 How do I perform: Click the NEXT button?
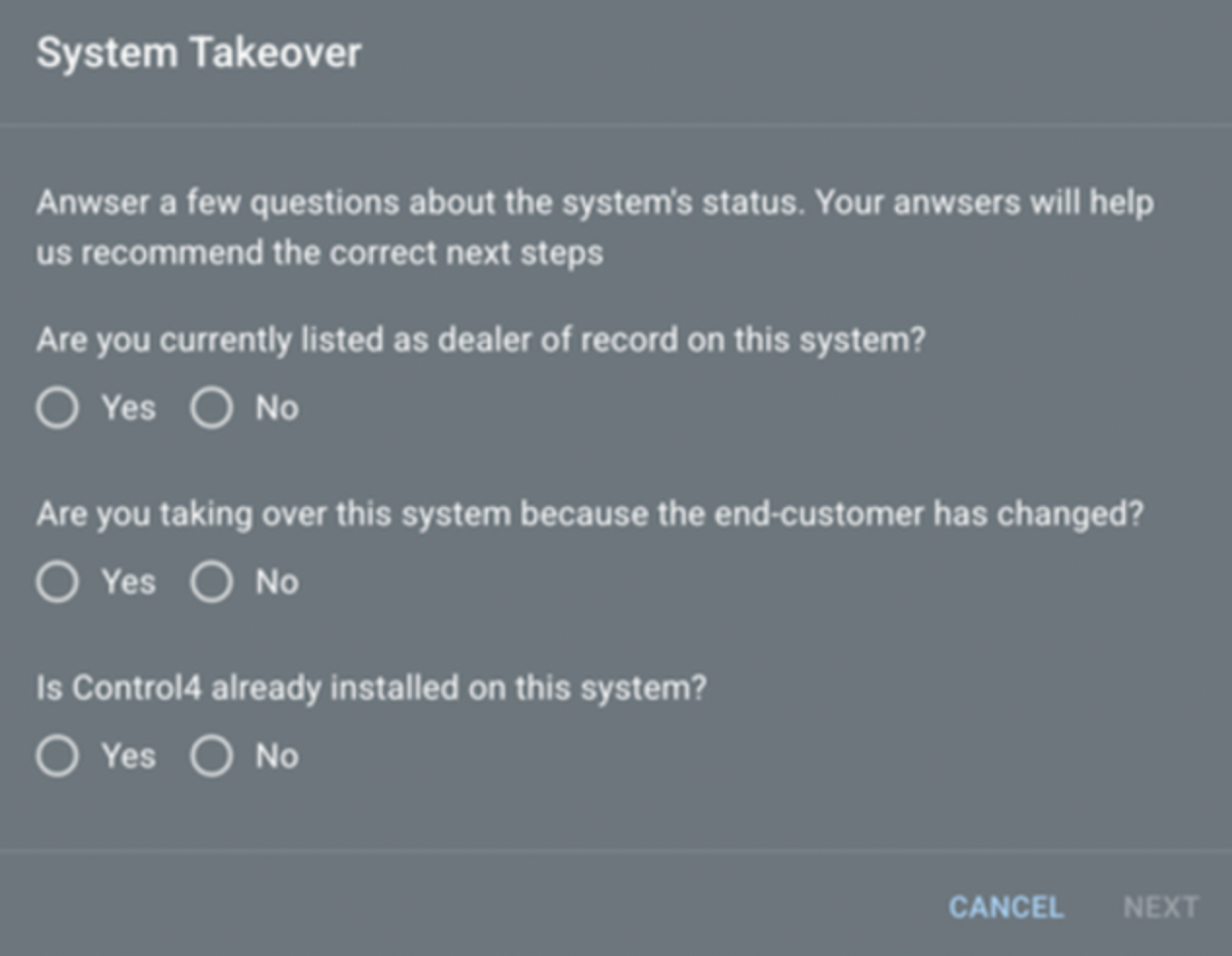click(x=1160, y=907)
